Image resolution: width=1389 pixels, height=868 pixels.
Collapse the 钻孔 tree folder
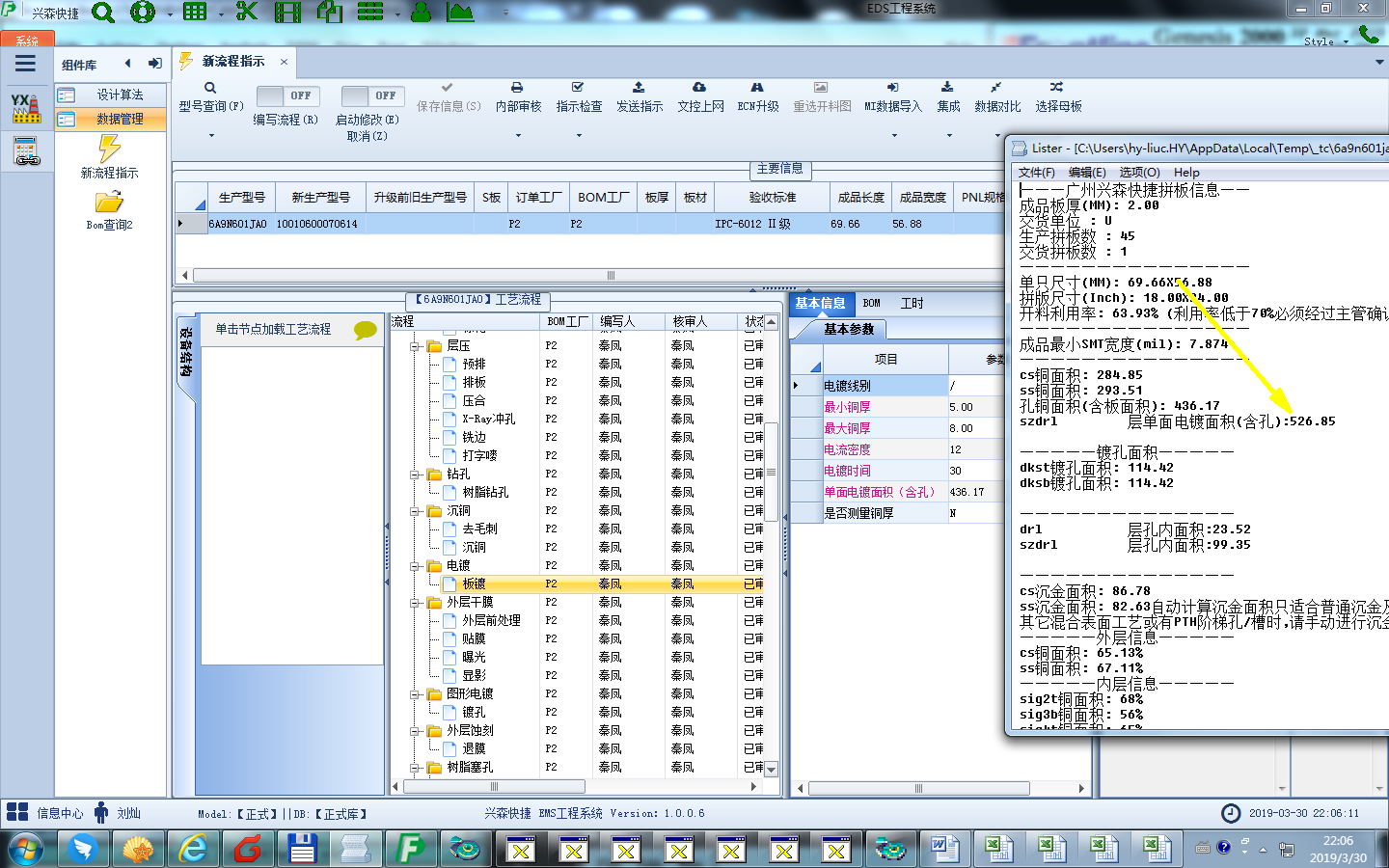click(x=415, y=474)
